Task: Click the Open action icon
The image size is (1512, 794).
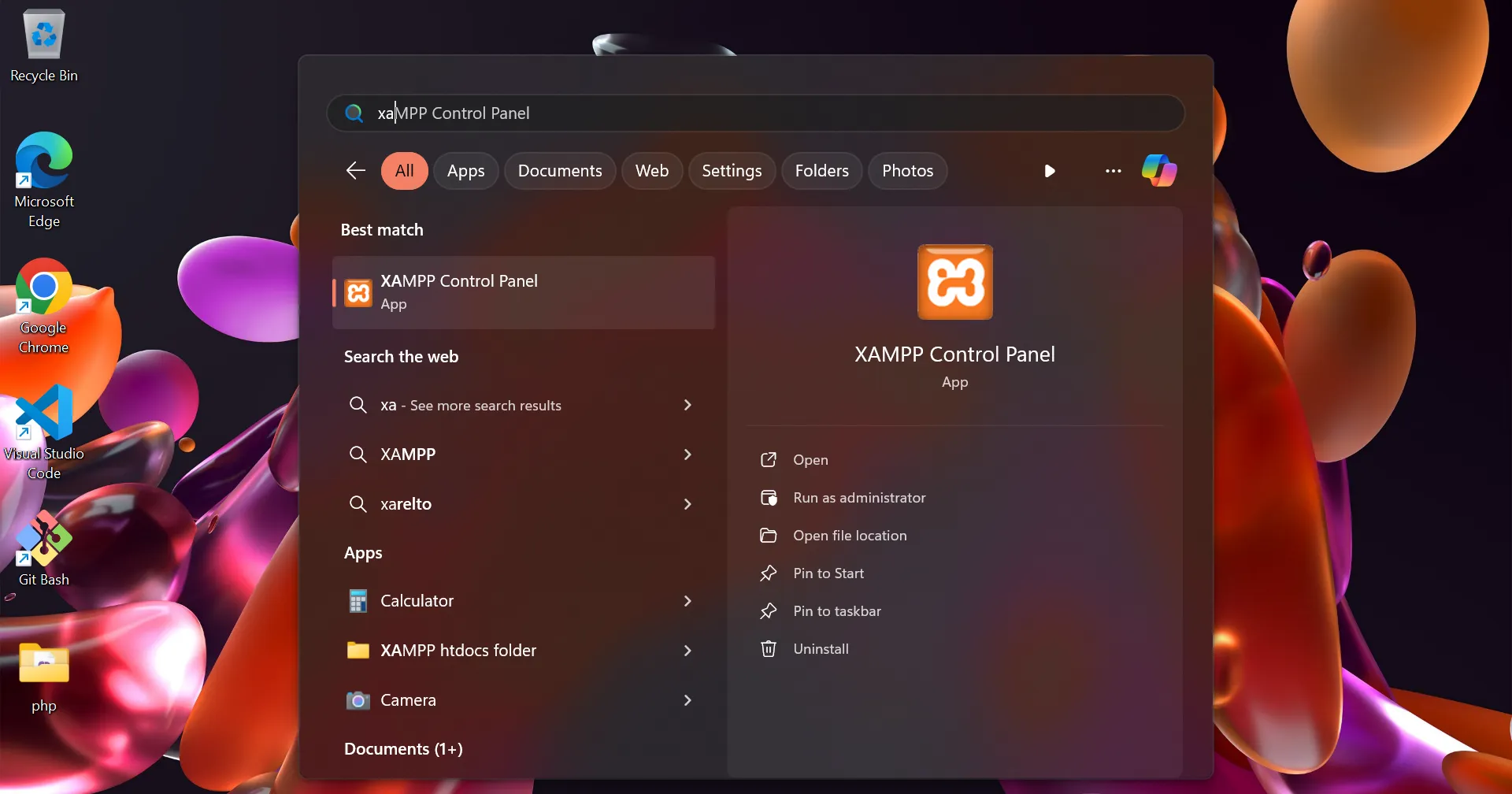Action: pos(769,460)
